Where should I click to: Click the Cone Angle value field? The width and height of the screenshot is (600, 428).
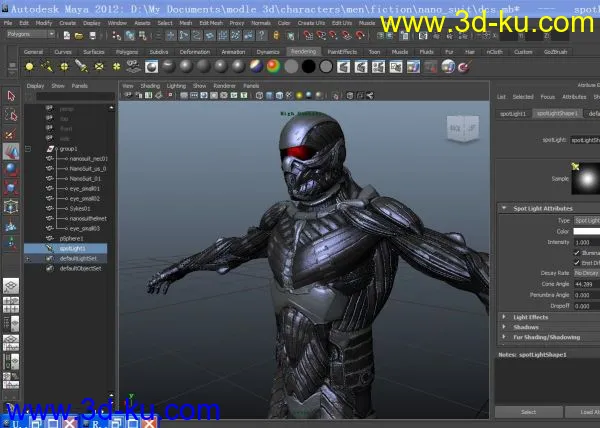586,284
